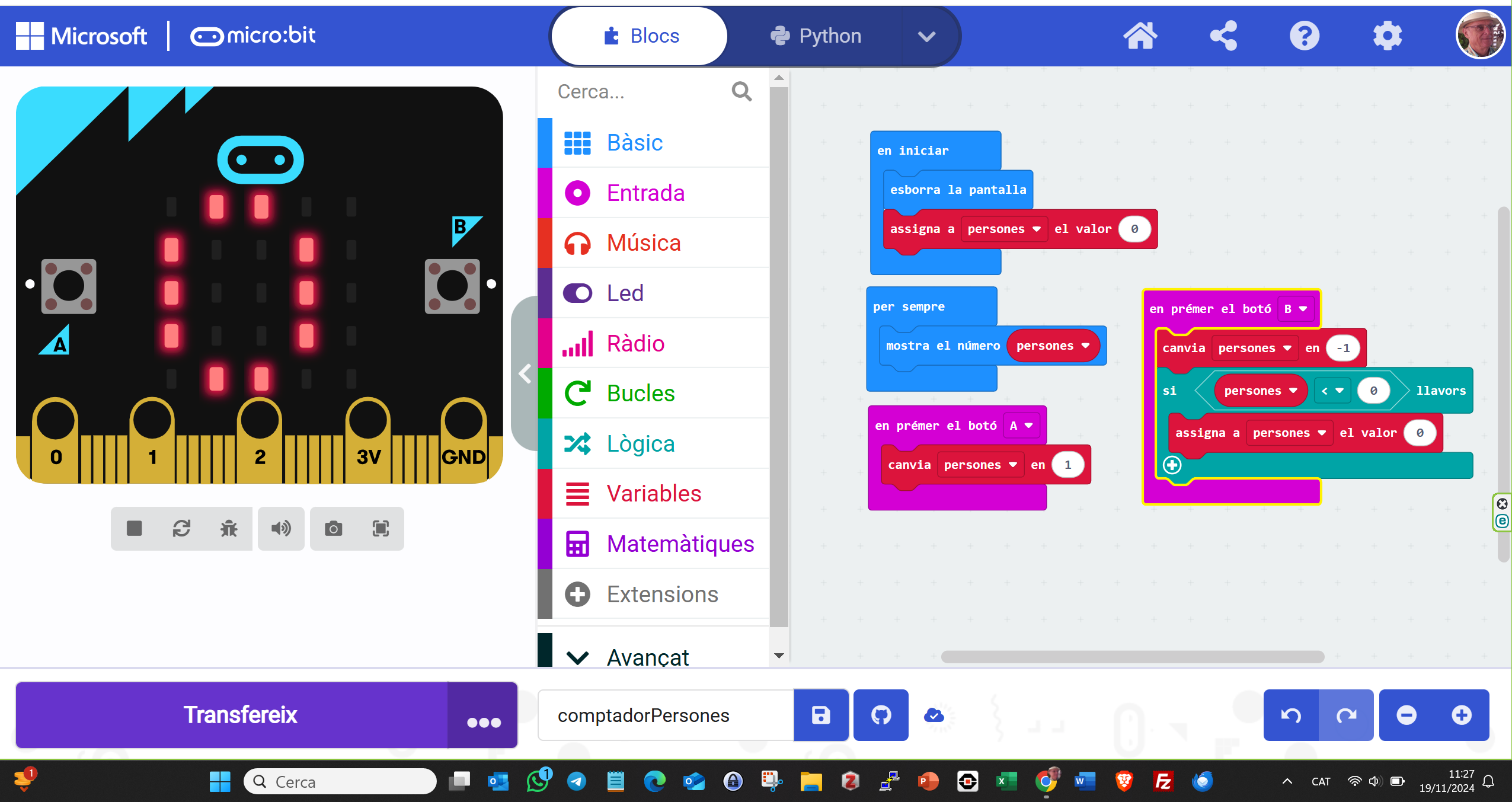Mute the simulator sound
Screen dimensions: 1512x802
(x=281, y=528)
